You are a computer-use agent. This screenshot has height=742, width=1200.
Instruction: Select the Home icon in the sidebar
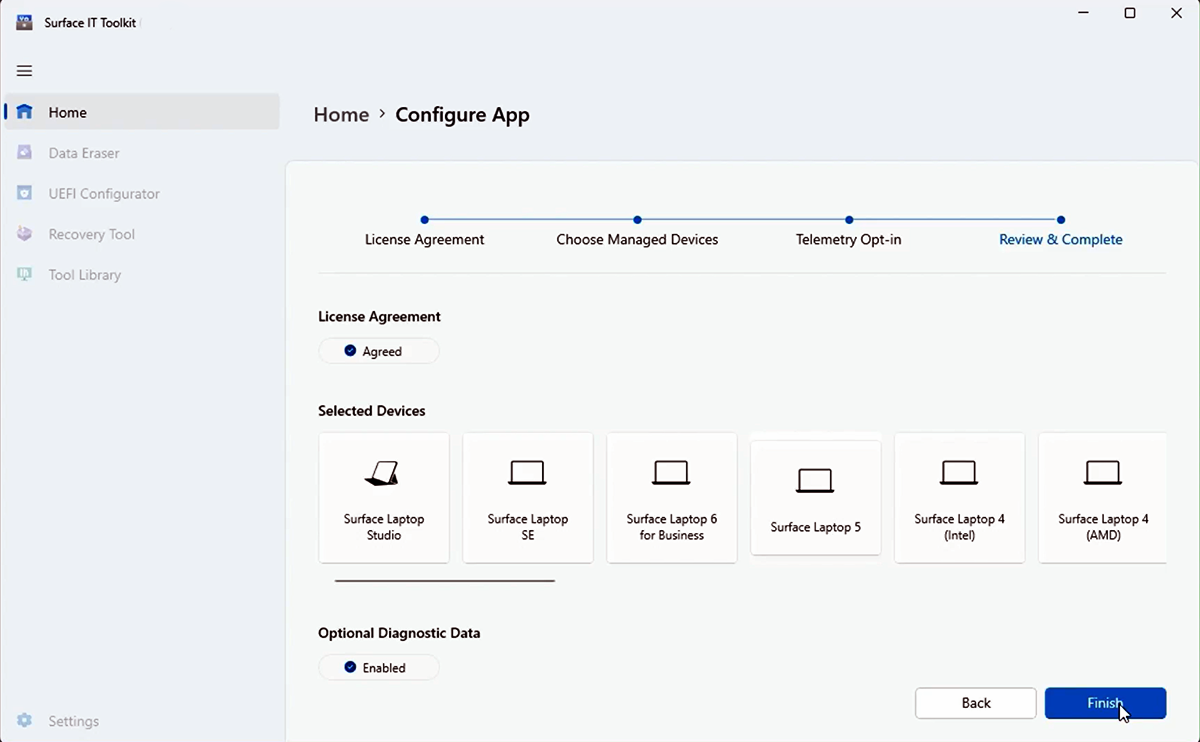24,112
